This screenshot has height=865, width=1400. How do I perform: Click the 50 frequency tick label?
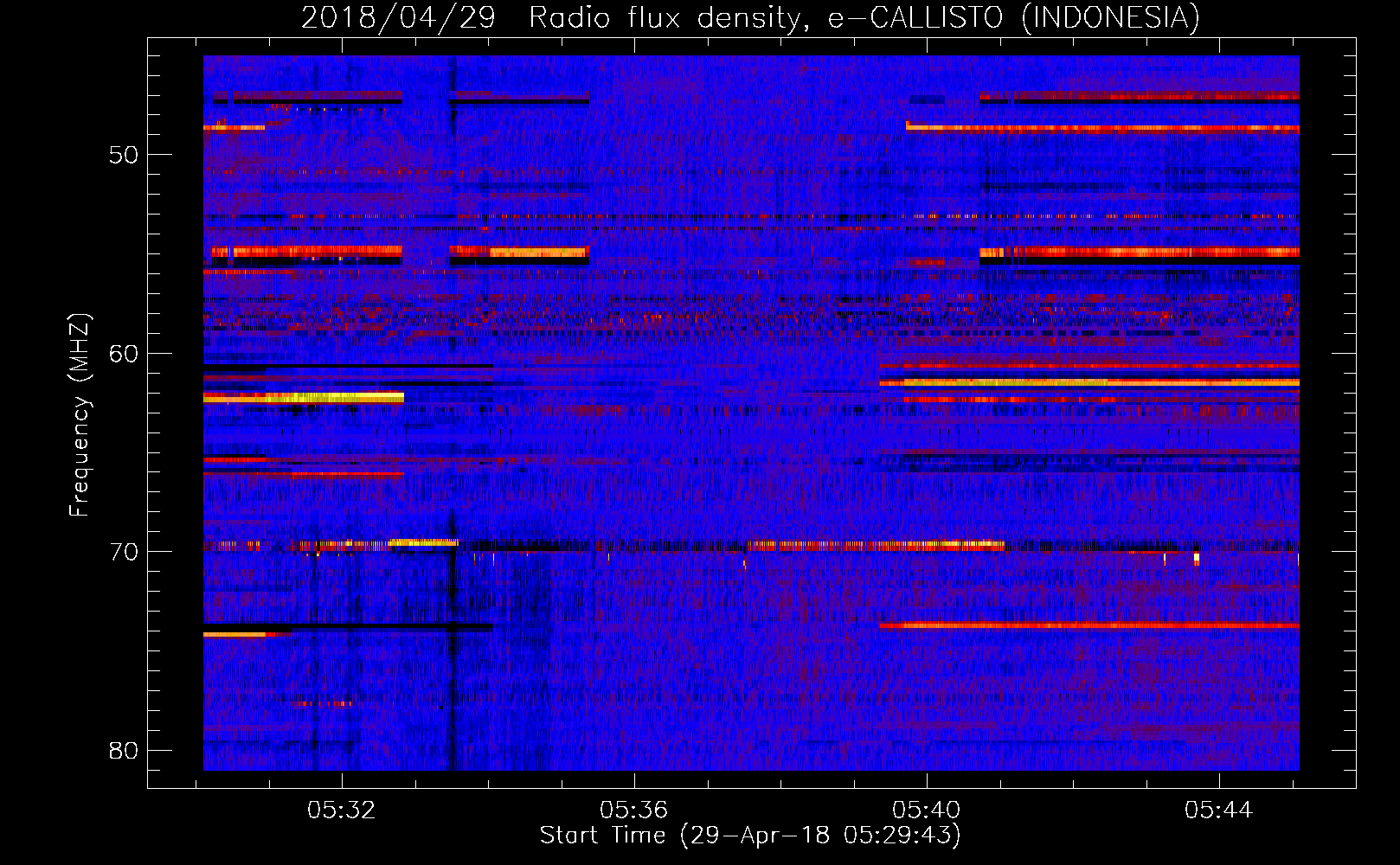[124, 156]
